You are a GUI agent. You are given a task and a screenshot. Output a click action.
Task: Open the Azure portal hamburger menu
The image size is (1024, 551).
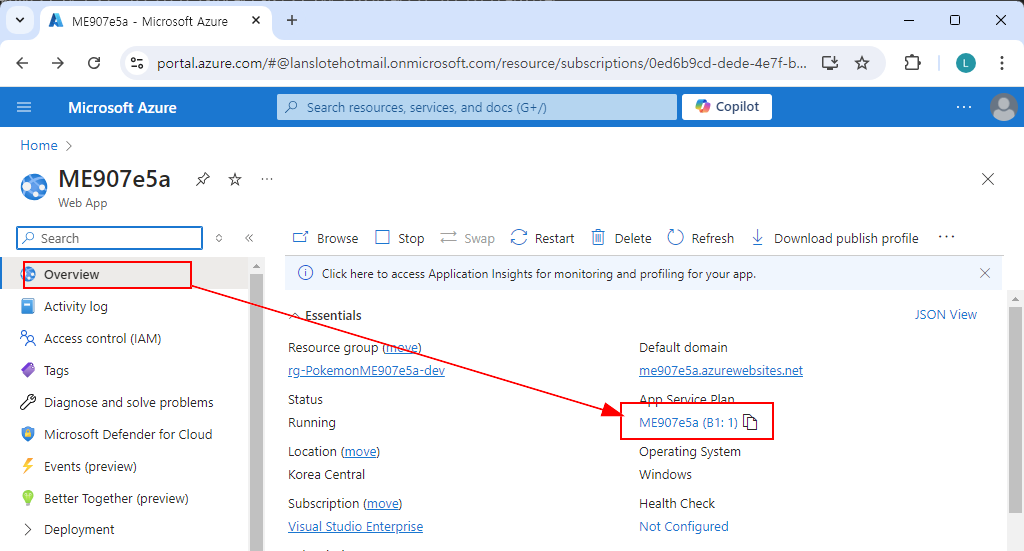click(24, 107)
